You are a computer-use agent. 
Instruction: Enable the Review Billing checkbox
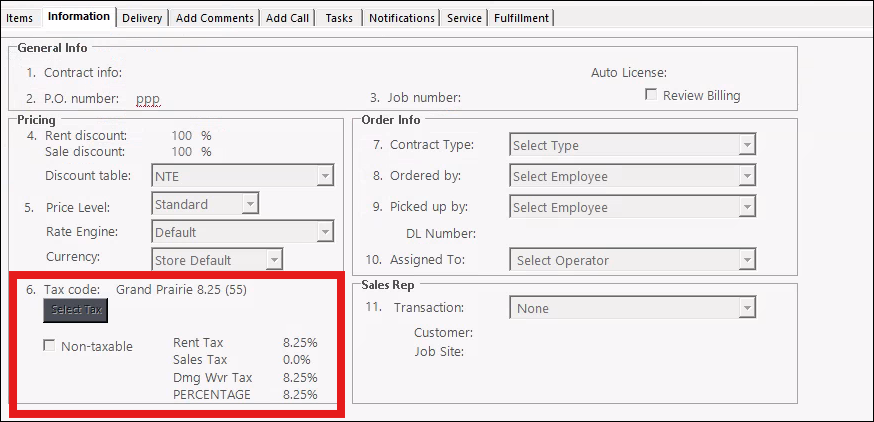pos(651,95)
